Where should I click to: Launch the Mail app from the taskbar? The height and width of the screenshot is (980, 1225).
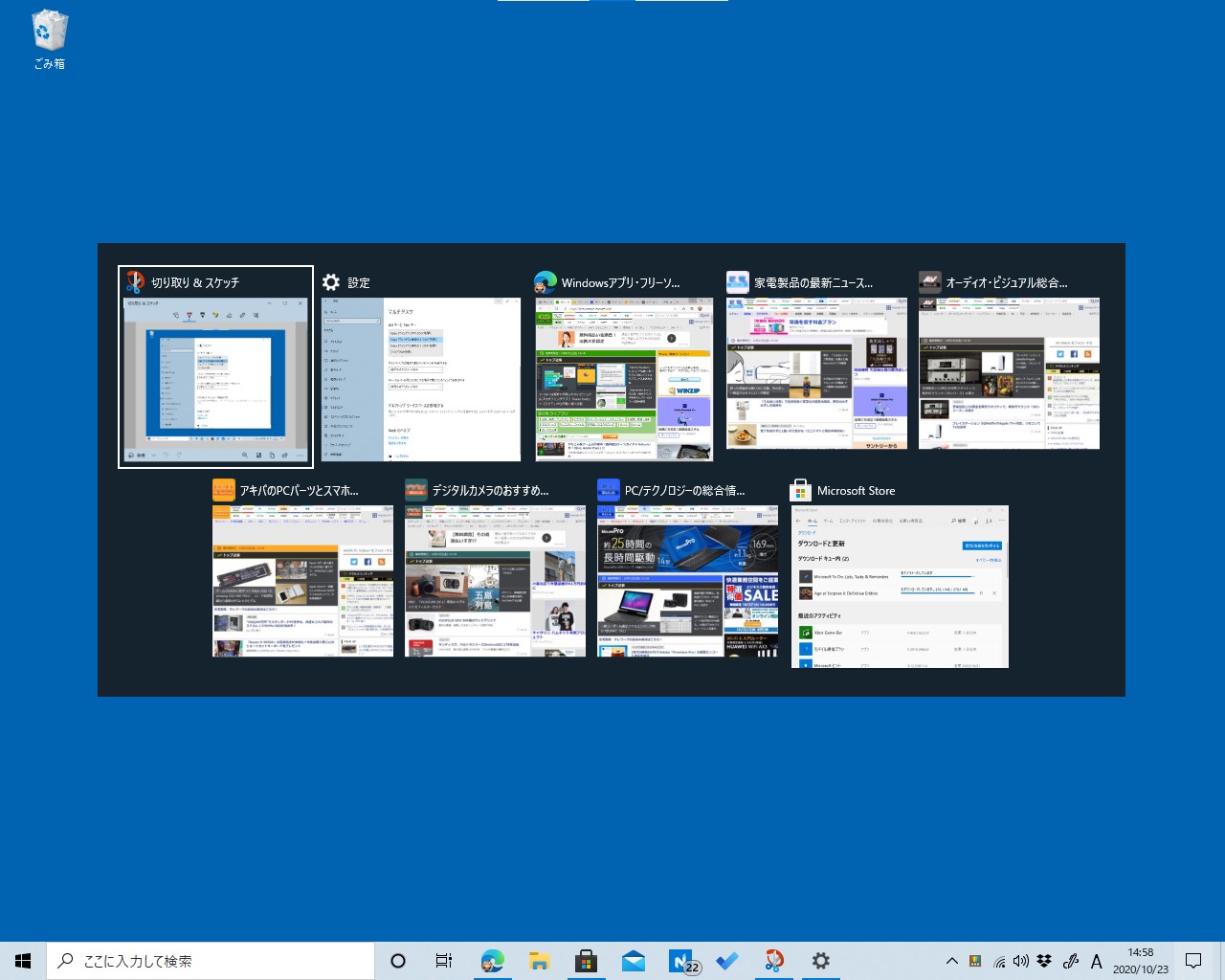(x=634, y=960)
